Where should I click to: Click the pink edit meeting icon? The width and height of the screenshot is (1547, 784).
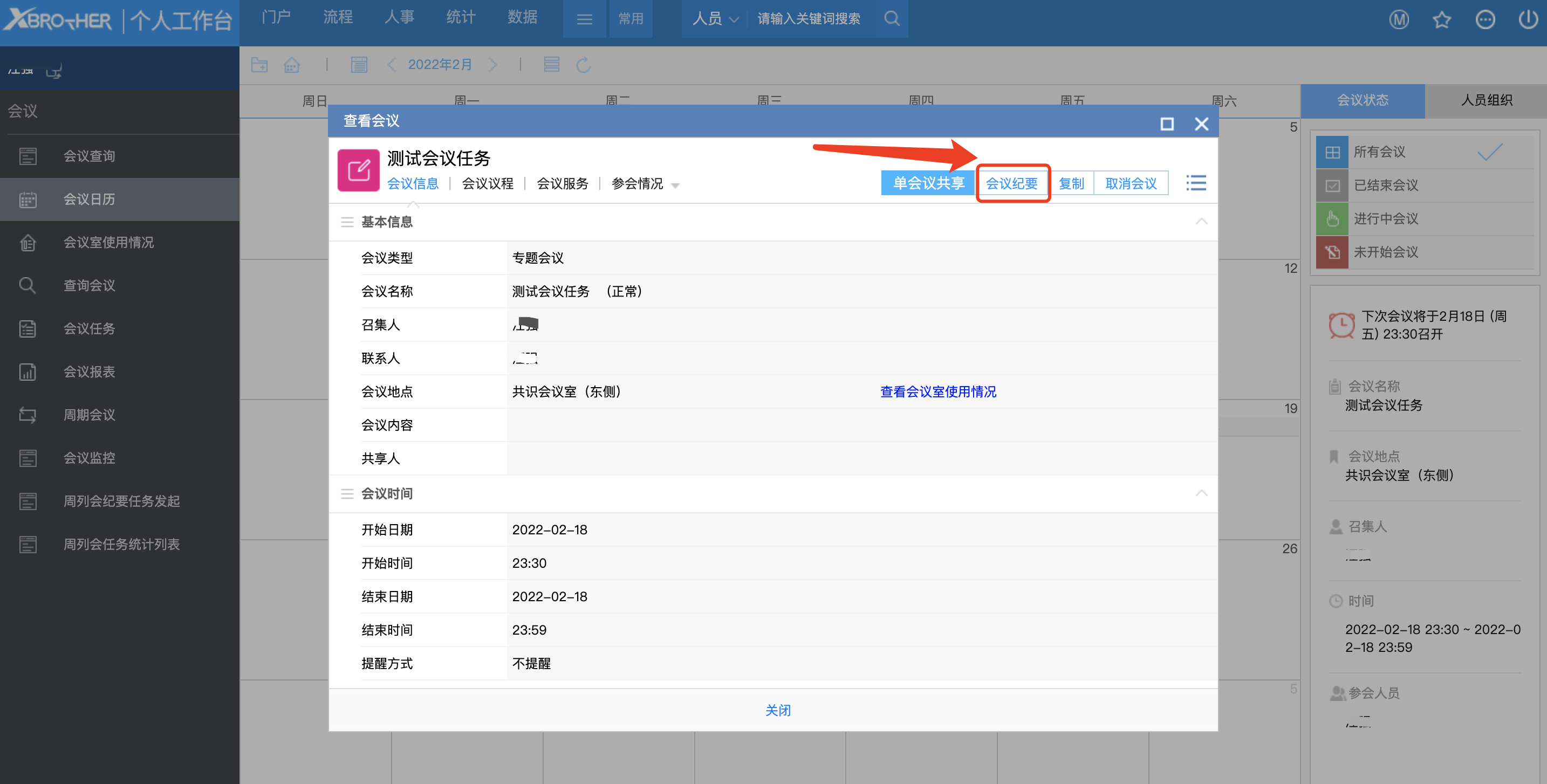pyautogui.click(x=359, y=170)
